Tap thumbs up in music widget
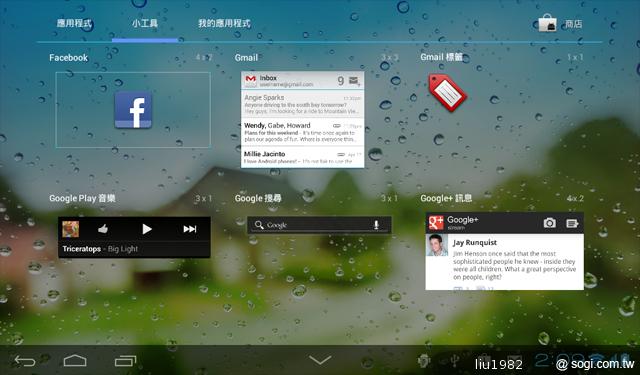This screenshot has width=640, height=375. click(x=103, y=229)
